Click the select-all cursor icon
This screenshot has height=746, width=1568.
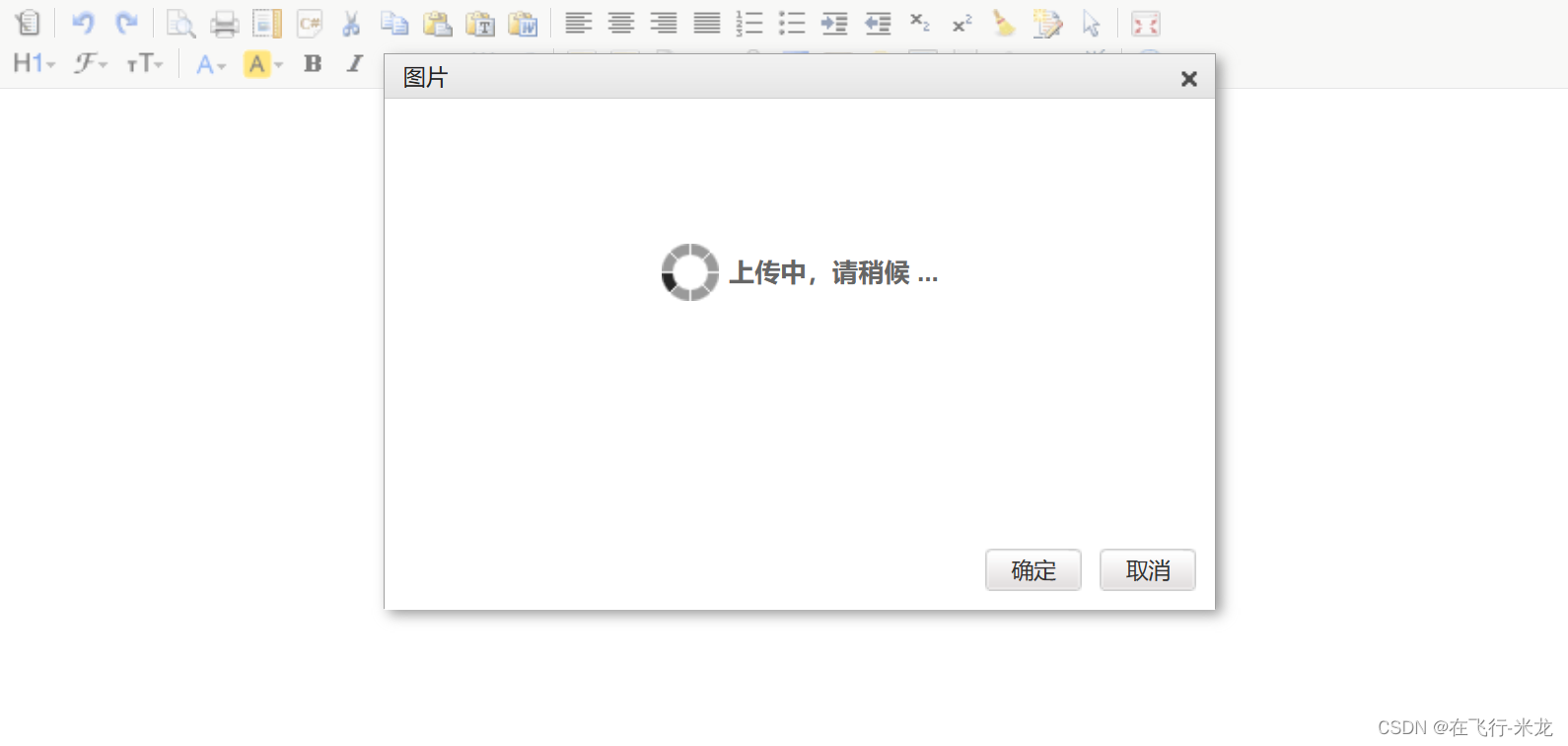[x=1091, y=23]
